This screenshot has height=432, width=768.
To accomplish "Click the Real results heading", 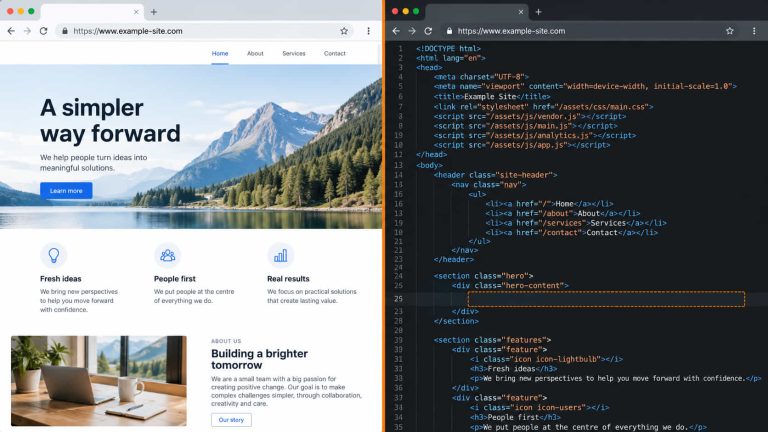I will click(x=288, y=279).
